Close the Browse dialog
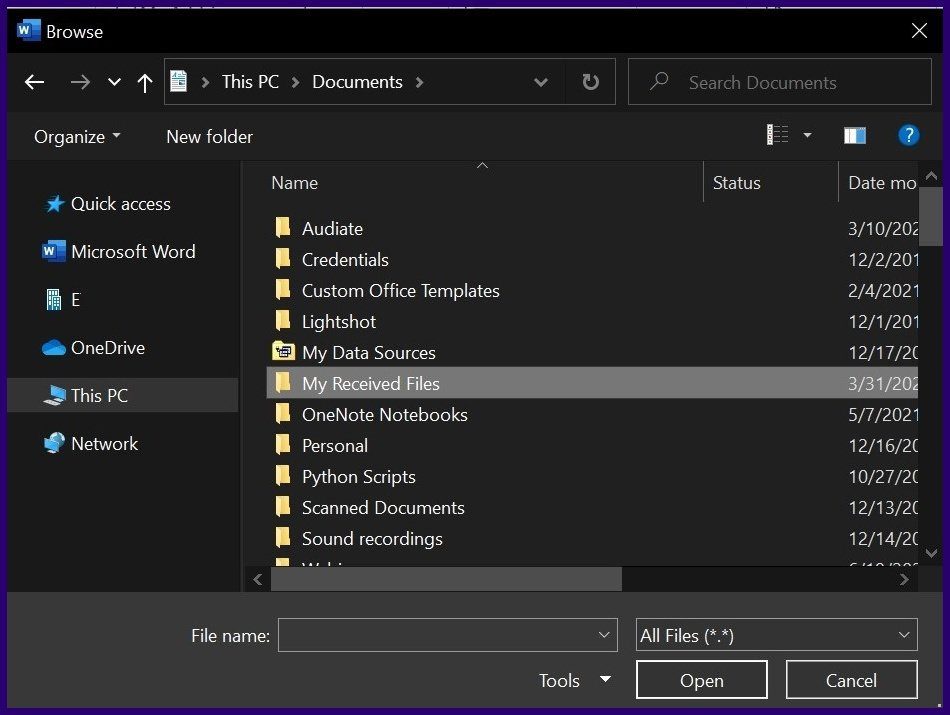The height and width of the screenshot is (715, 950). coord(919,31)
